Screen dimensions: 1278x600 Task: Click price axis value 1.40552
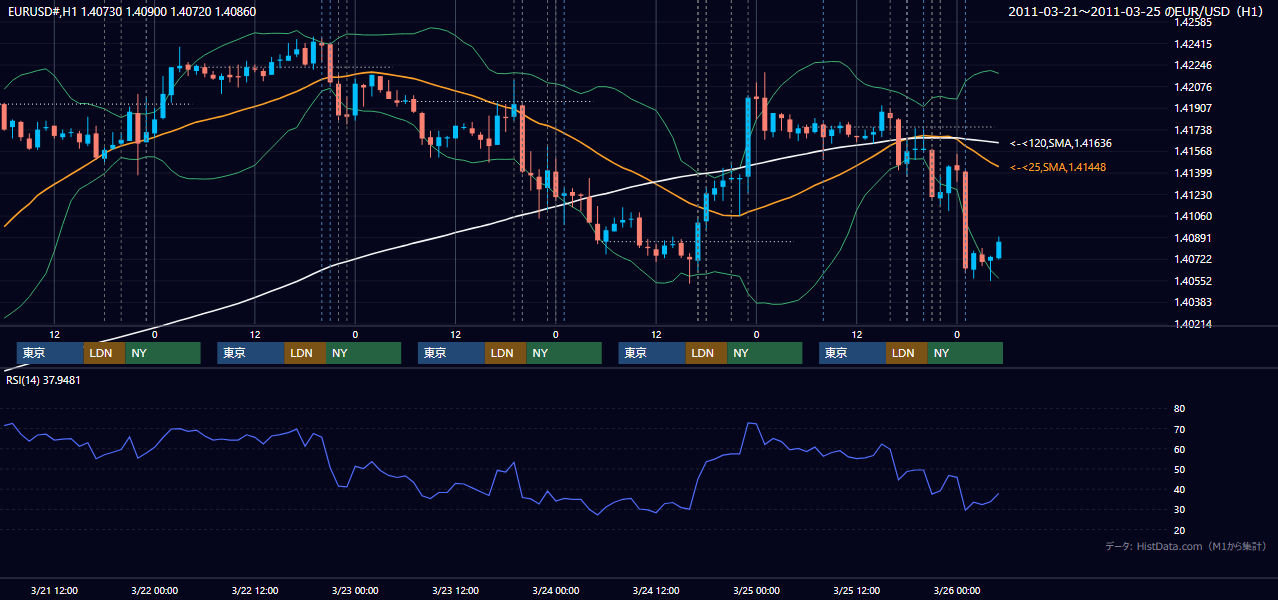tap(1193, 281)
